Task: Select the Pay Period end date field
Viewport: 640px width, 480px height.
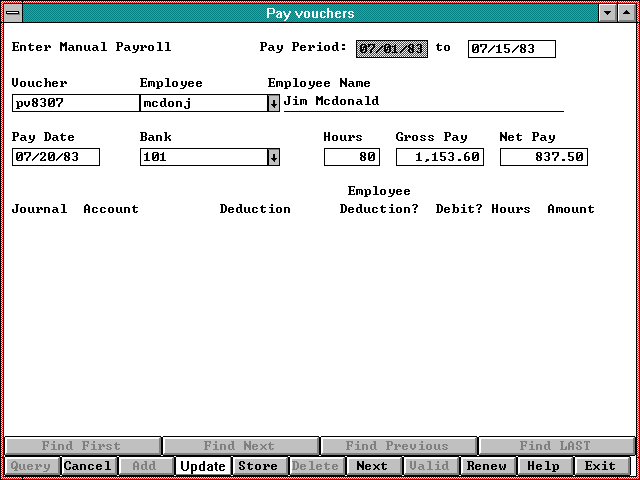Action: pyautogui.click(x=511, y=49)
